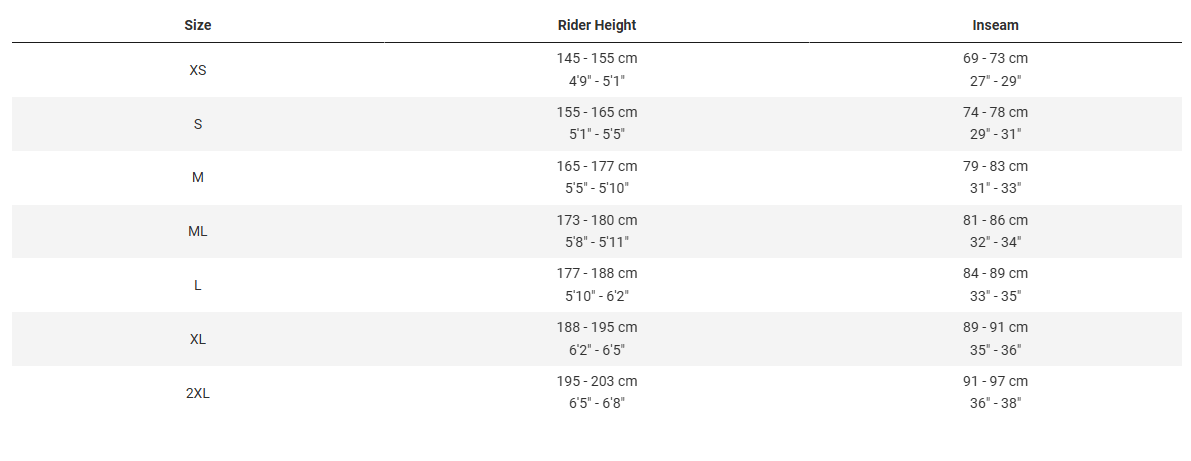Click the 5'5" - 5'10" height value
Image resolution: width=1191 pixels, height=461 pixels.
597,188
